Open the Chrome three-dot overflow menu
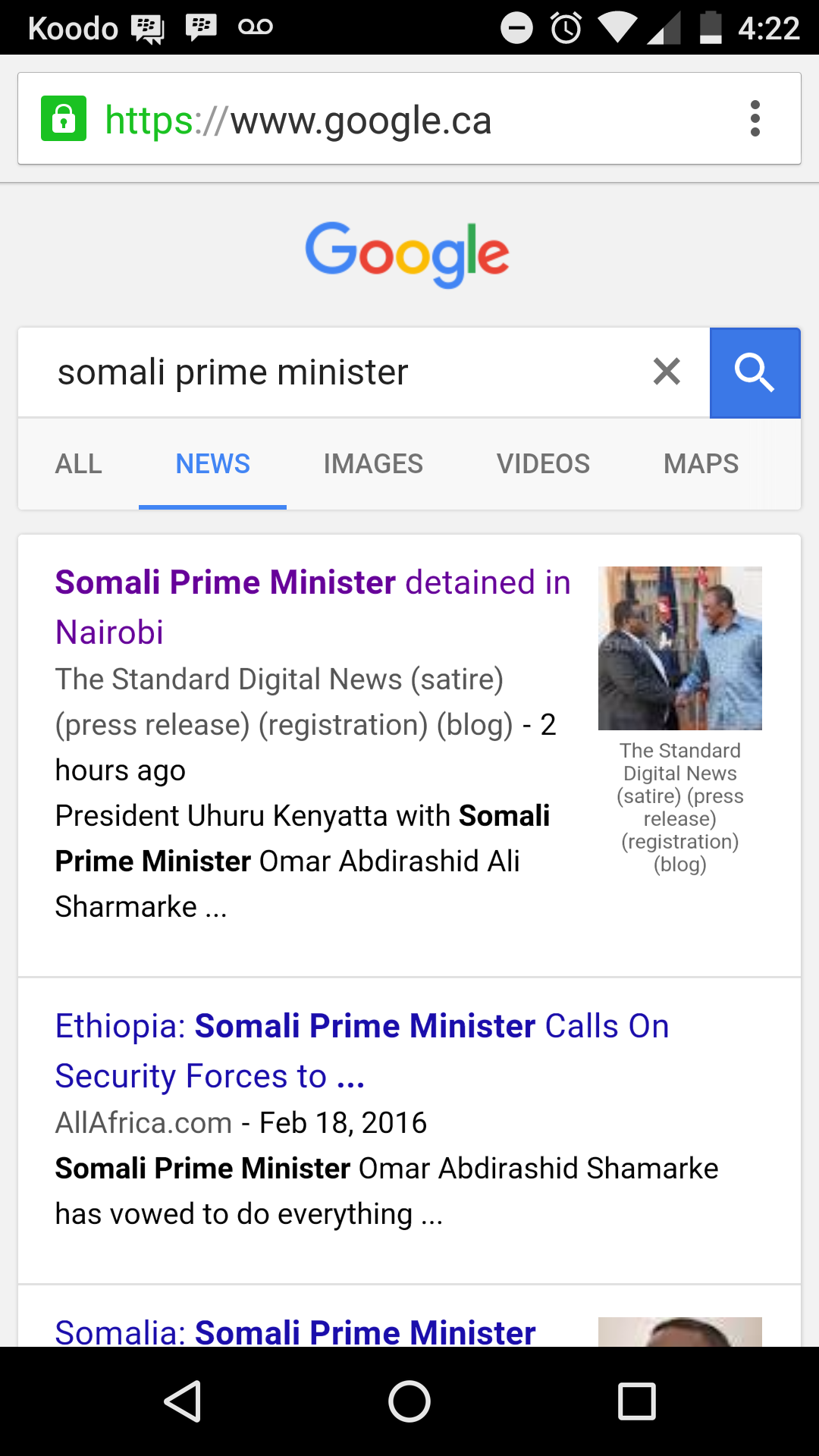This screenshot has width=819, height=1456. pyautogui.click(x=755, y=118)
